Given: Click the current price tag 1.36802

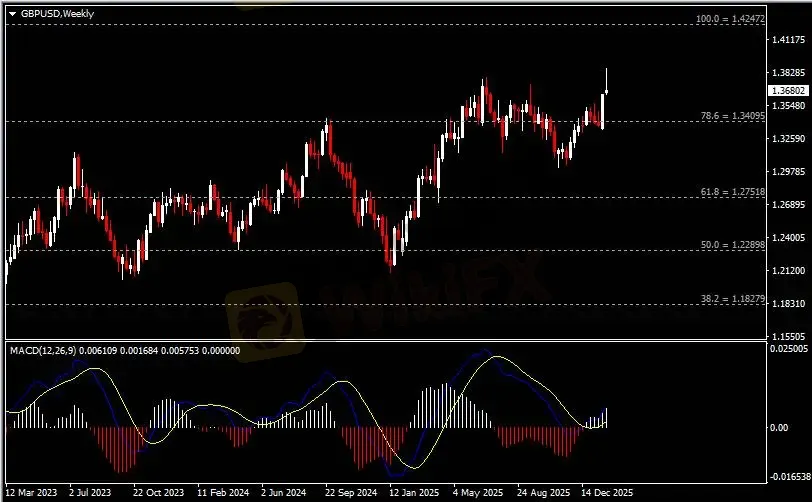Looking at the screenshot, I should [788, 91].
